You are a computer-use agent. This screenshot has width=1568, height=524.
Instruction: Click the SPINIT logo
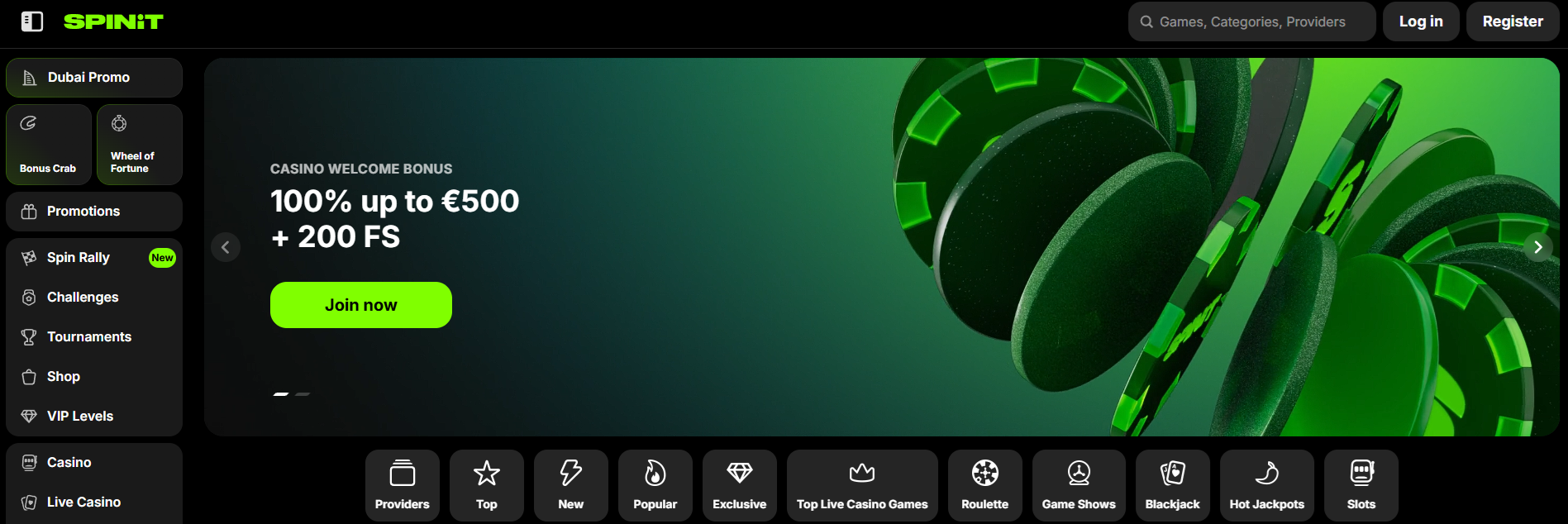coord(113,21)
